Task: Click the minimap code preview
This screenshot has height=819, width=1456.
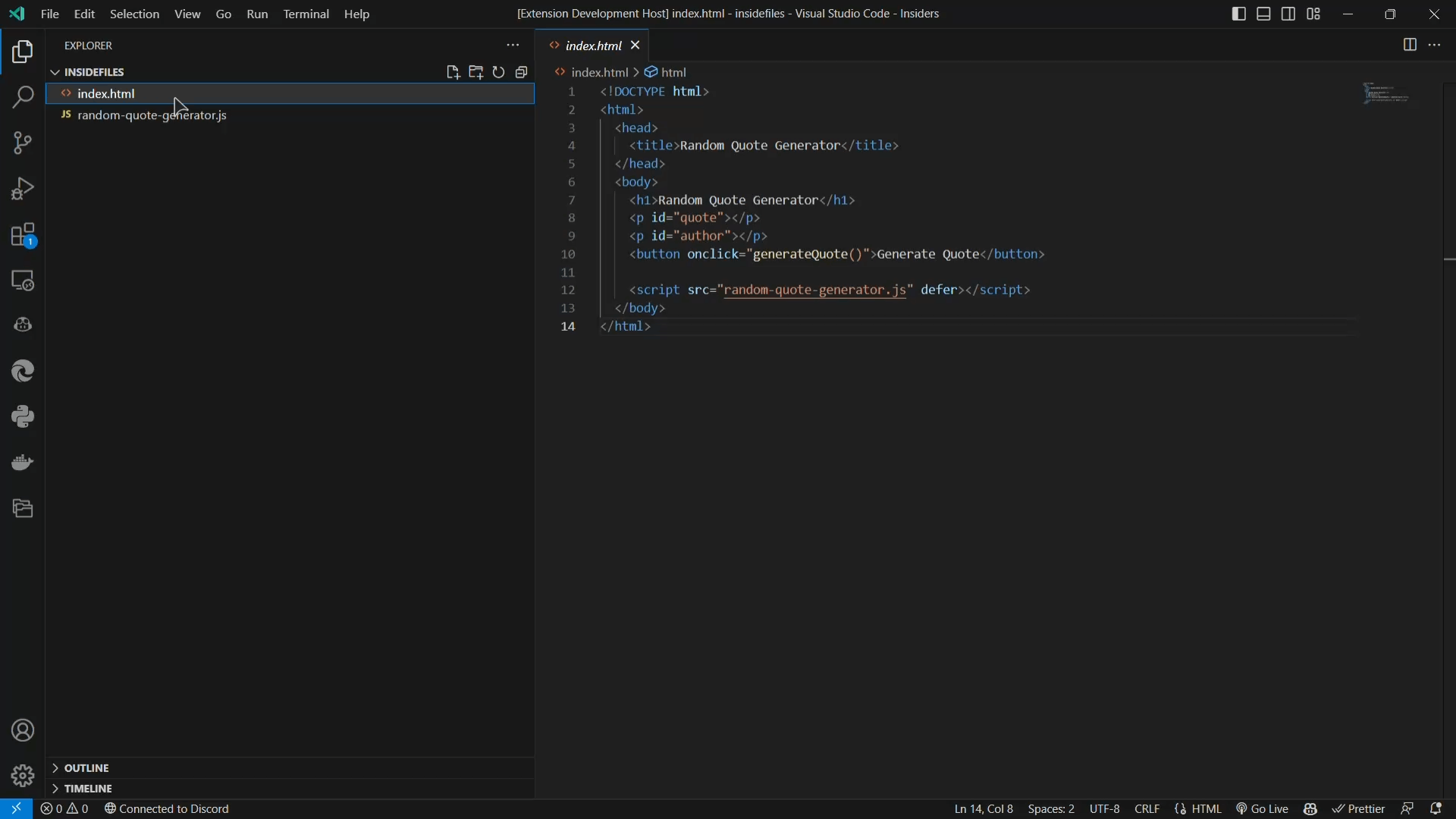Action: pyautogui.click(x=1387, y=95)
